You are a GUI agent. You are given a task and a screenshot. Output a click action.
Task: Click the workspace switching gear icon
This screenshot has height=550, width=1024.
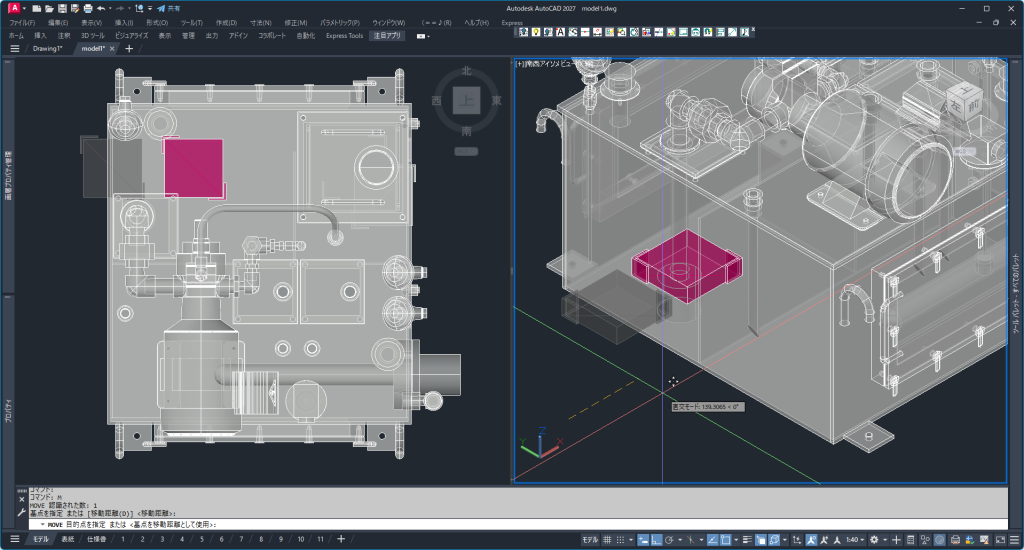pyautogui.click(x=873, y=540)
